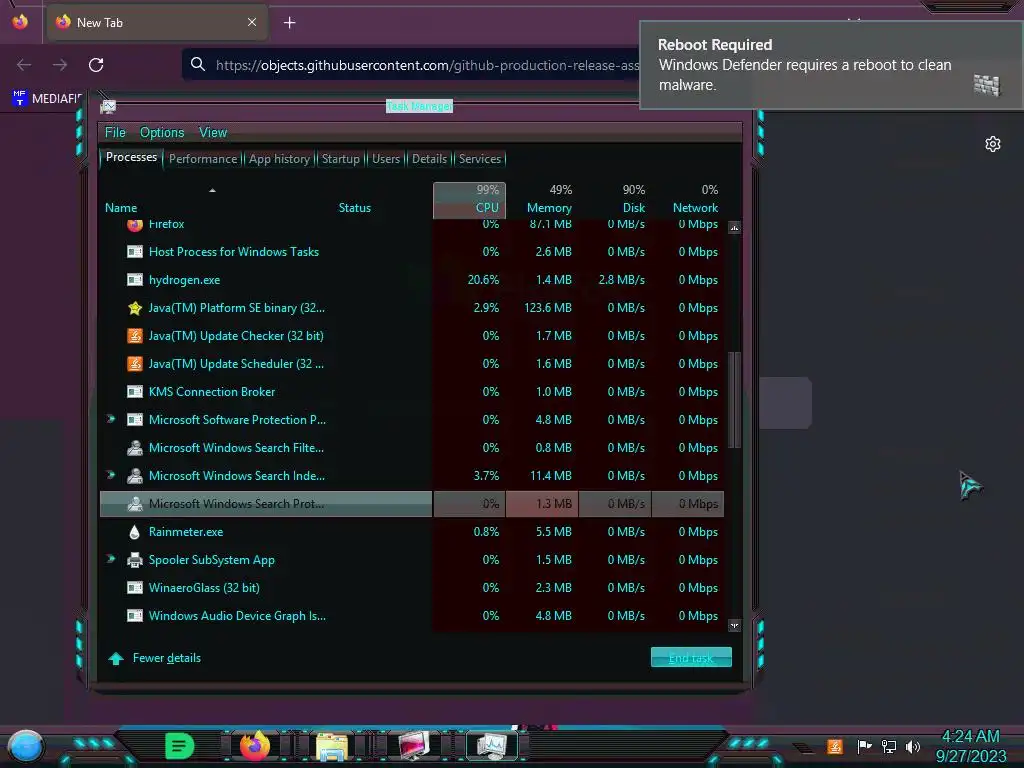The height and width of the screenshot is (768, 1024).
Task: Click hydrogen.exe CPU value 20.6%
Action: (x=483, y=280)
